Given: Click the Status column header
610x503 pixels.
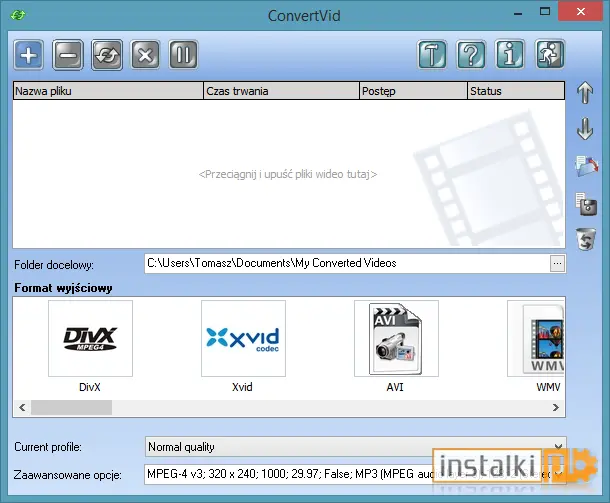Looking at the screenshot, I should [516, 91].
